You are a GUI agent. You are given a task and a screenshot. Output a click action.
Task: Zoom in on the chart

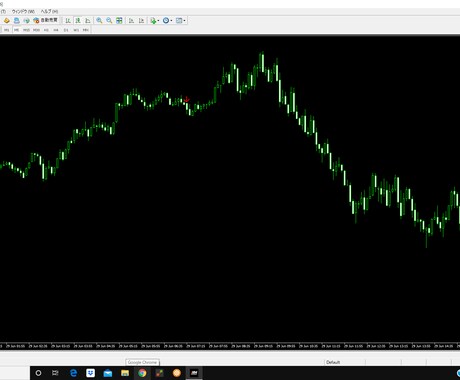(99, 21)
